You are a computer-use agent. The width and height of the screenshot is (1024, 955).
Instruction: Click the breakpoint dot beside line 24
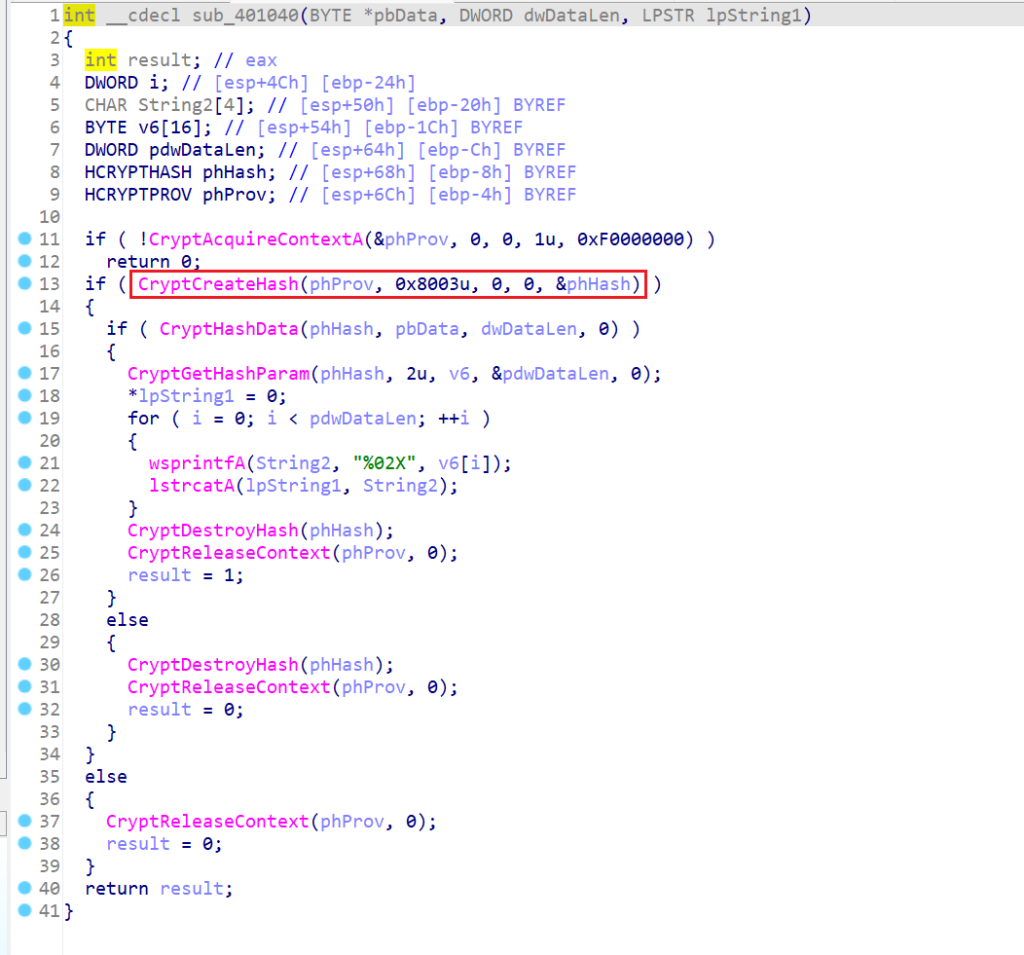pyautogui.click(x=25, y=530)
